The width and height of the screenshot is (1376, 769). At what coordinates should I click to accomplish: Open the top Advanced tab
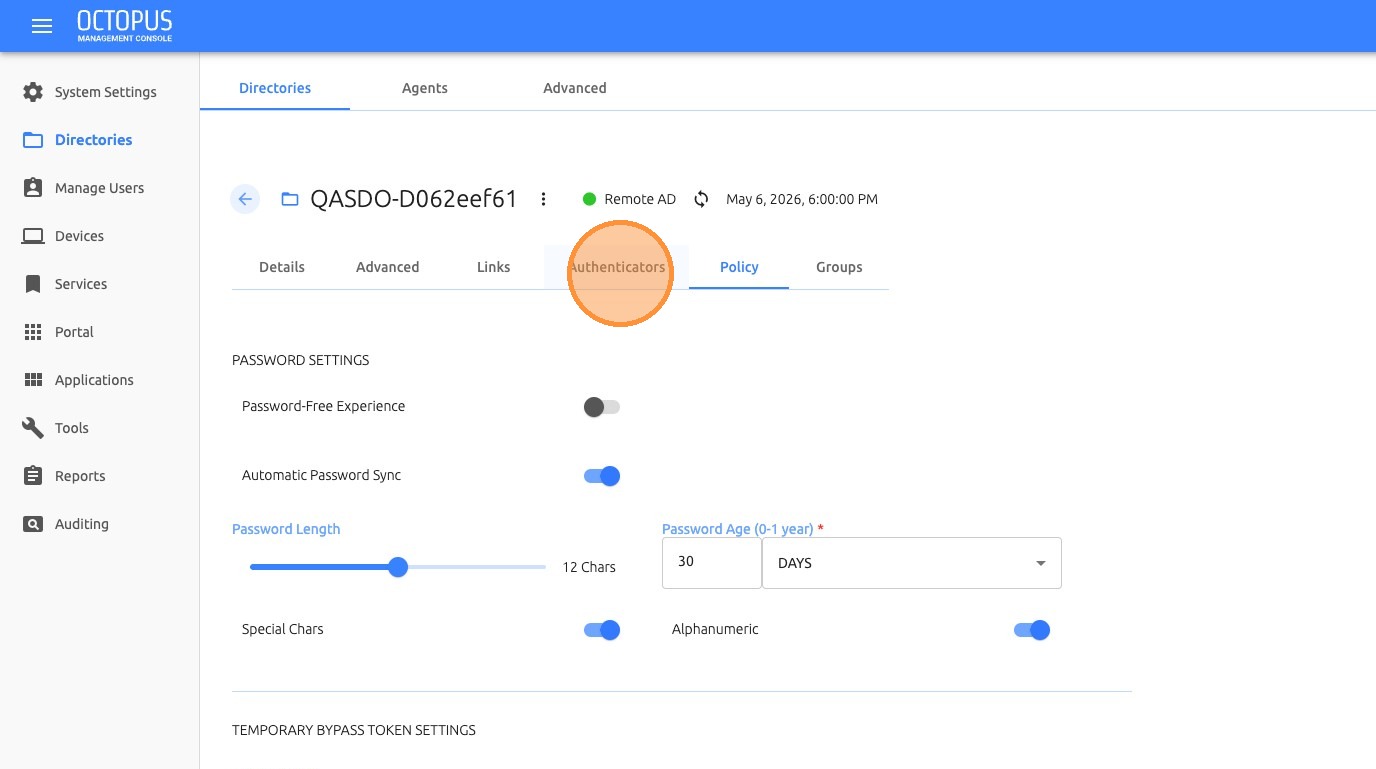pos(575,88)
